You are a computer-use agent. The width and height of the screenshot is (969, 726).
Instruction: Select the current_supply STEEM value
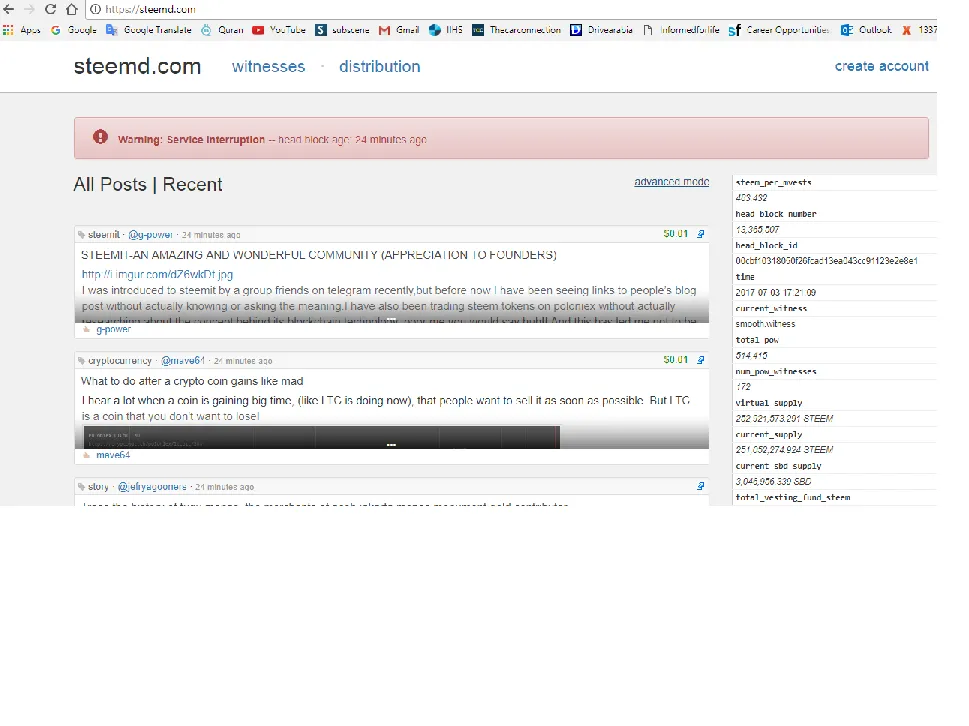(x=784, y=450)
